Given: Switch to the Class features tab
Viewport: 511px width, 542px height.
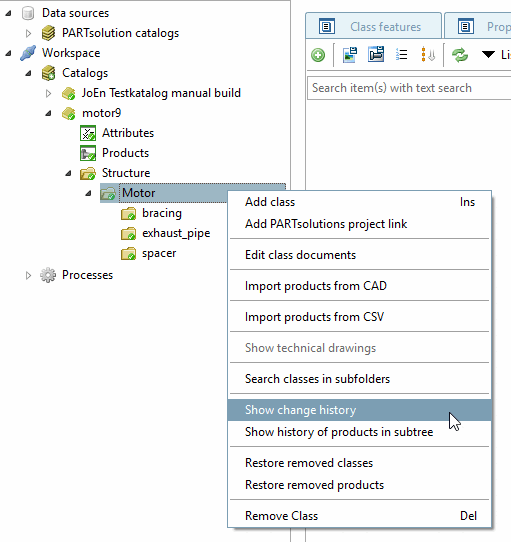Looking at the screenshot, I should [x=373, y=27].
